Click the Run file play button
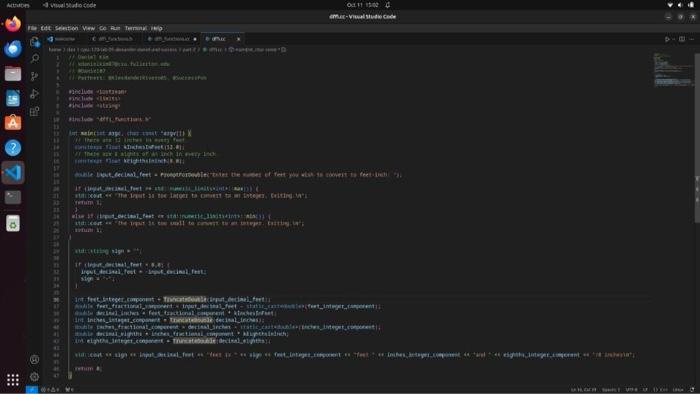700x394 pixels. coord(667,39)
